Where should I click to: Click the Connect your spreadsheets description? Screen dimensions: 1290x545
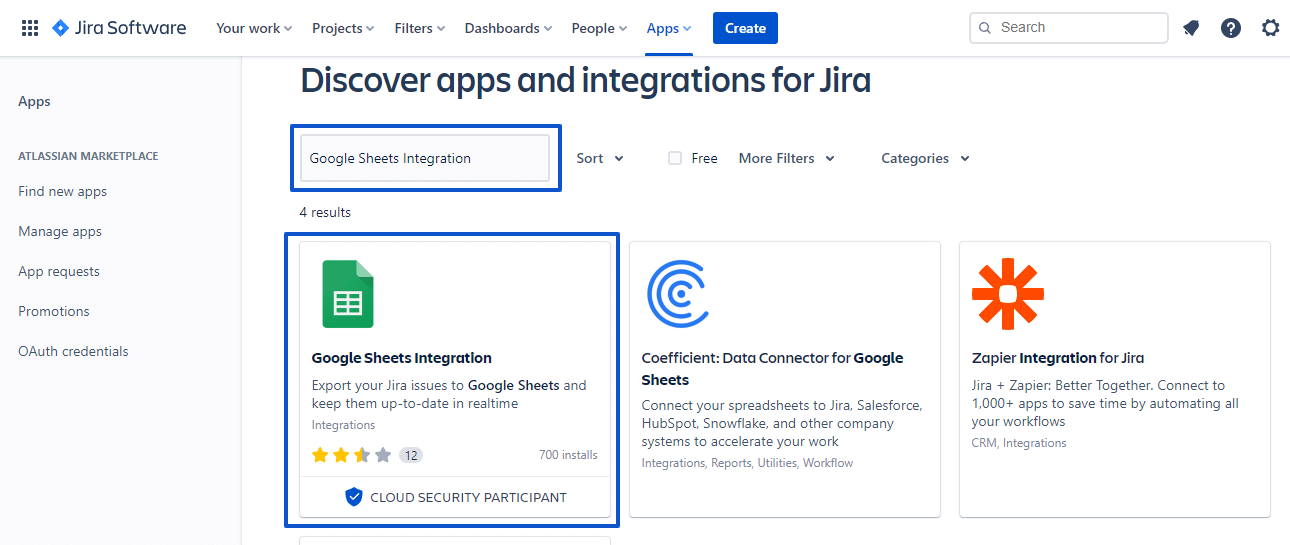[x=782, y=423]
